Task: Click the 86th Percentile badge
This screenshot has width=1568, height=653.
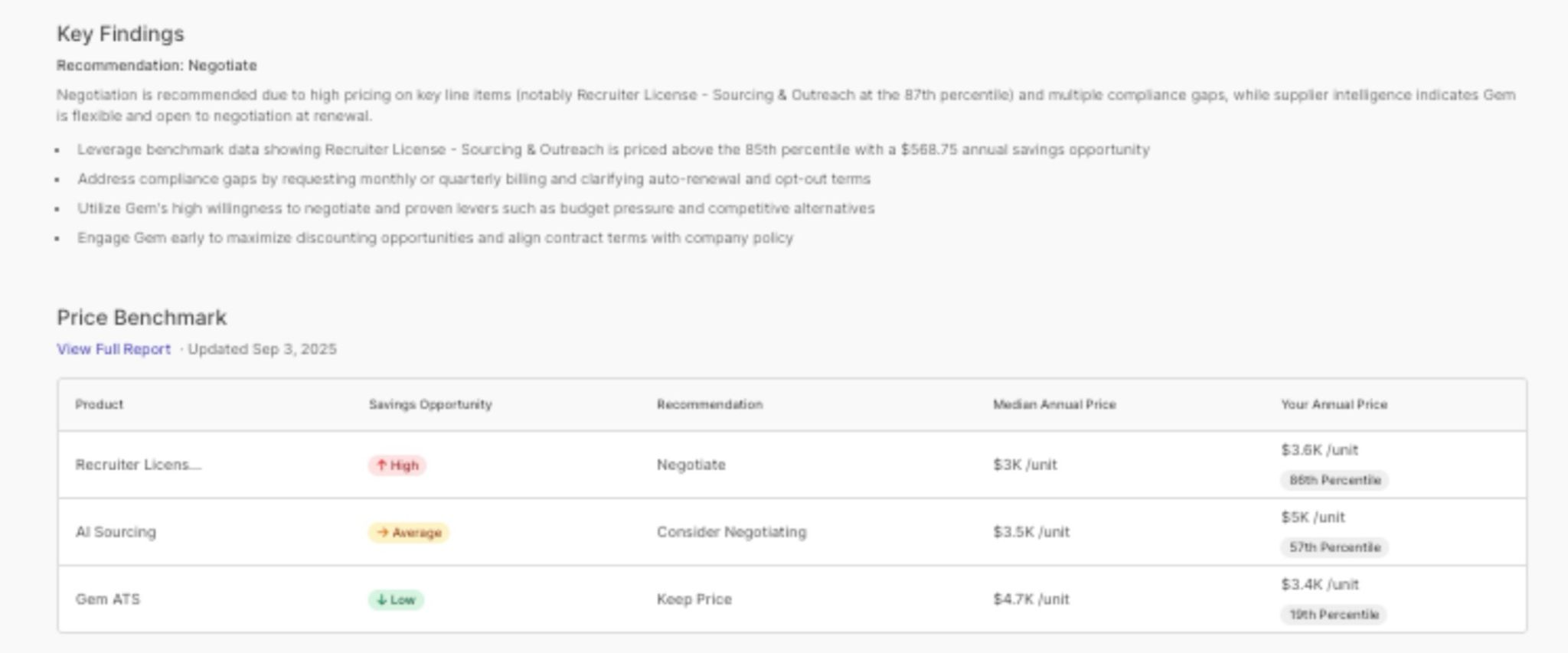Action: pyautogui.click(x=1334, y=480)
